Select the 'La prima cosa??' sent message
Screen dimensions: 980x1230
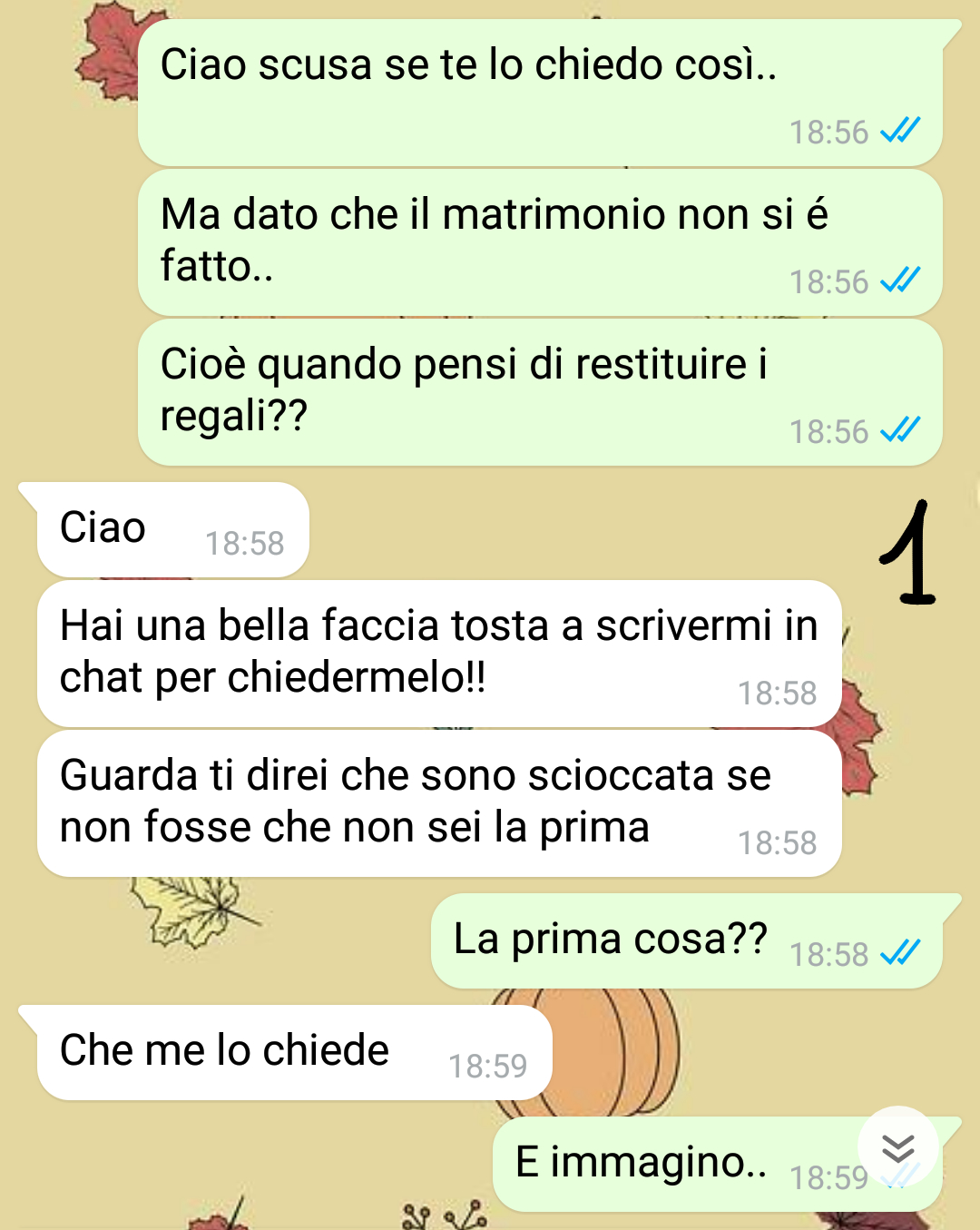[687, 941]
